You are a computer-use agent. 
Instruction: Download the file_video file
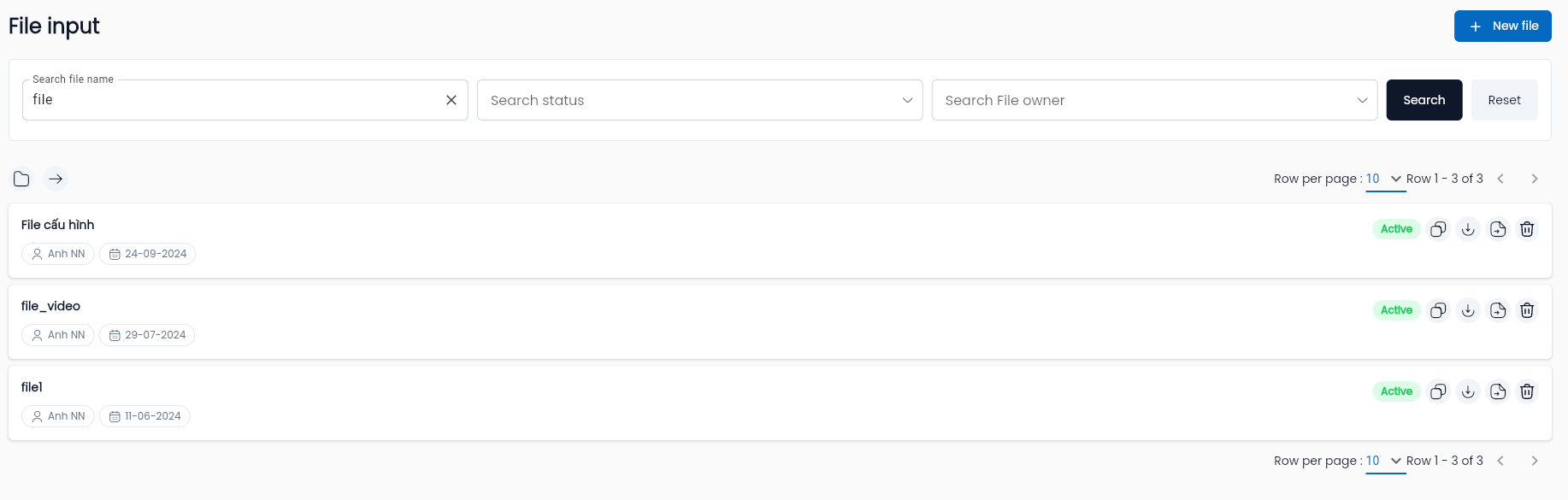(x=1468, y=310)
